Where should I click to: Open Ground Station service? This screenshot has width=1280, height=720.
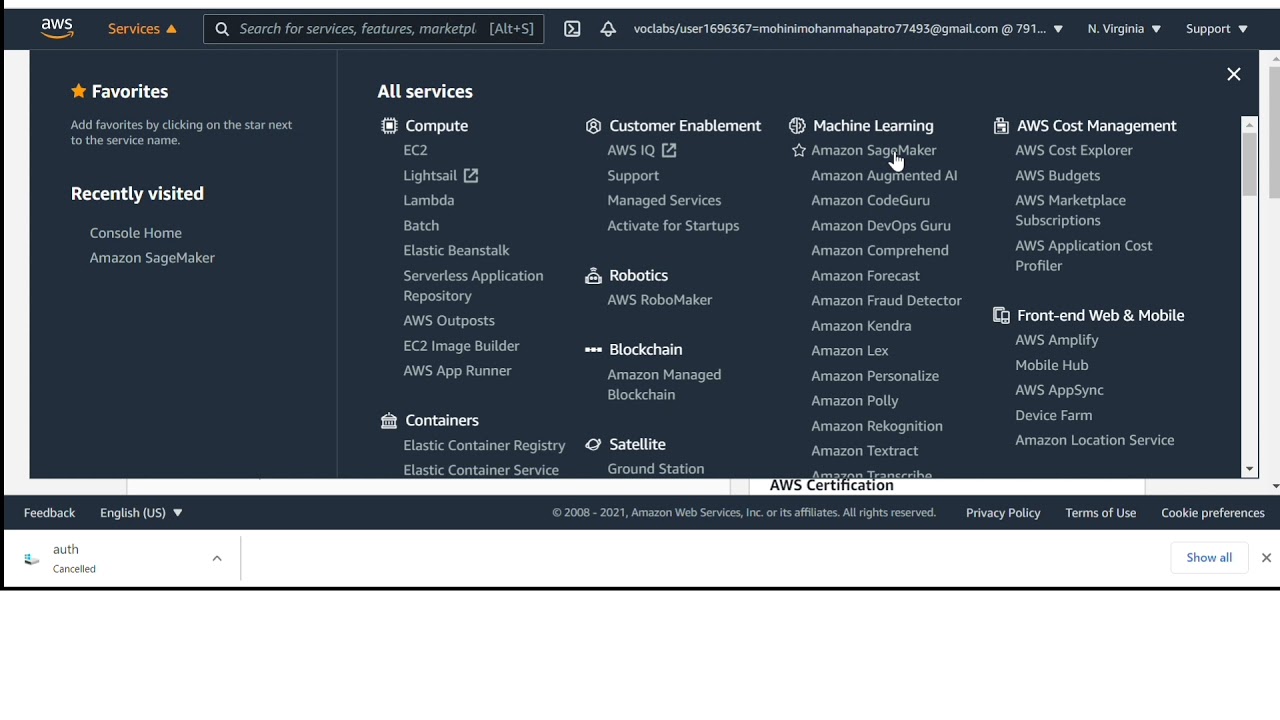(x=656, y=469)
